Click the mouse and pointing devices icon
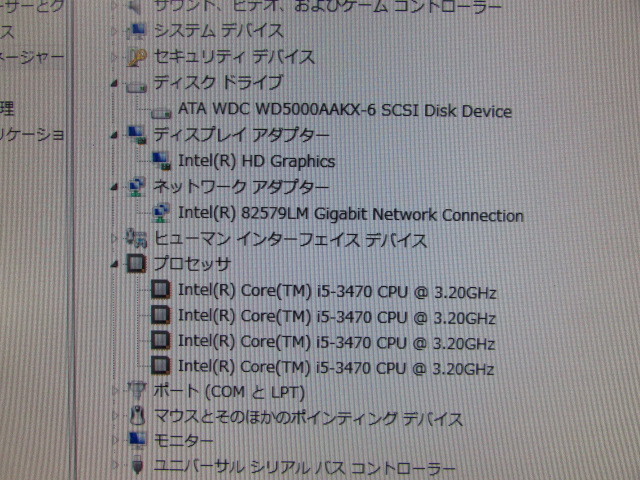The width and height of the screenshot is (640, 480). point(137,416)
